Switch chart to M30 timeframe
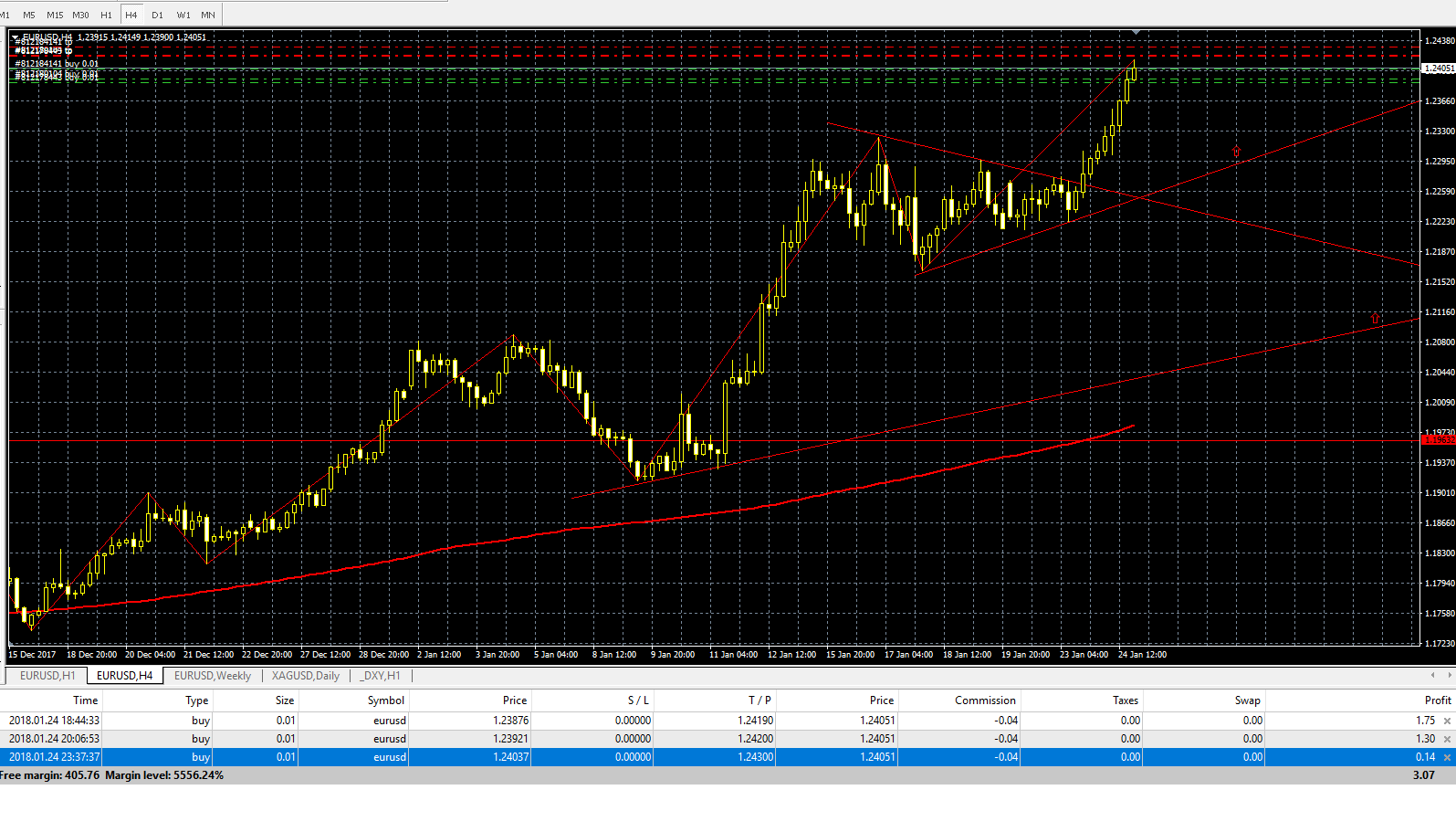 pos(80,15)
